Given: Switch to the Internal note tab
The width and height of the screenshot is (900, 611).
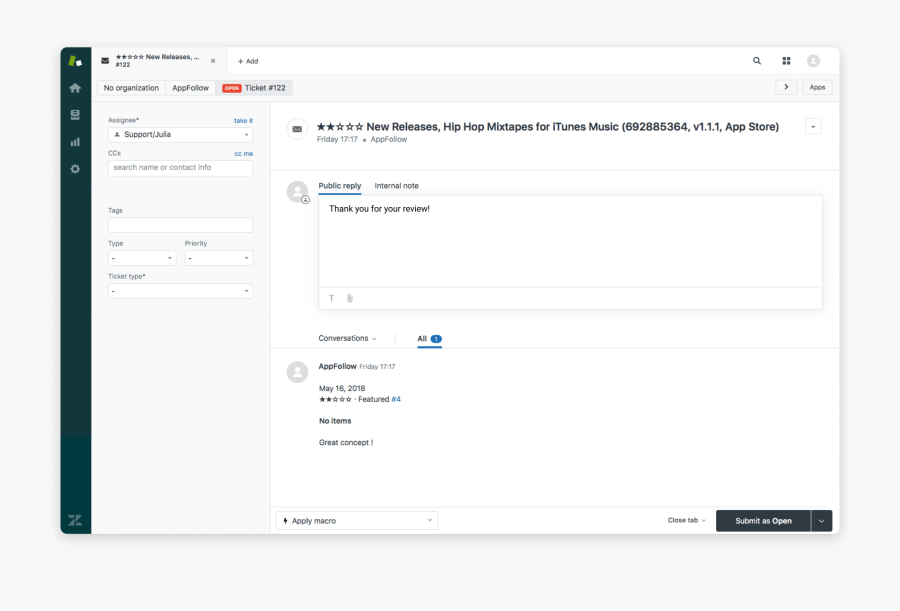Looking at the screenshot, I should (x=397, y=186).
